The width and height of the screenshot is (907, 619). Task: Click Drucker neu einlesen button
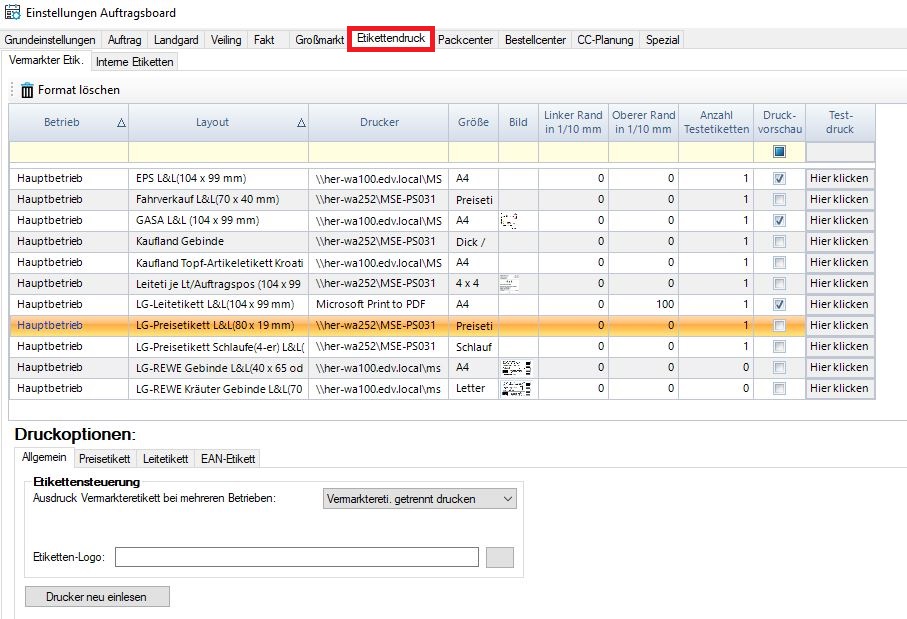[97, 597]
